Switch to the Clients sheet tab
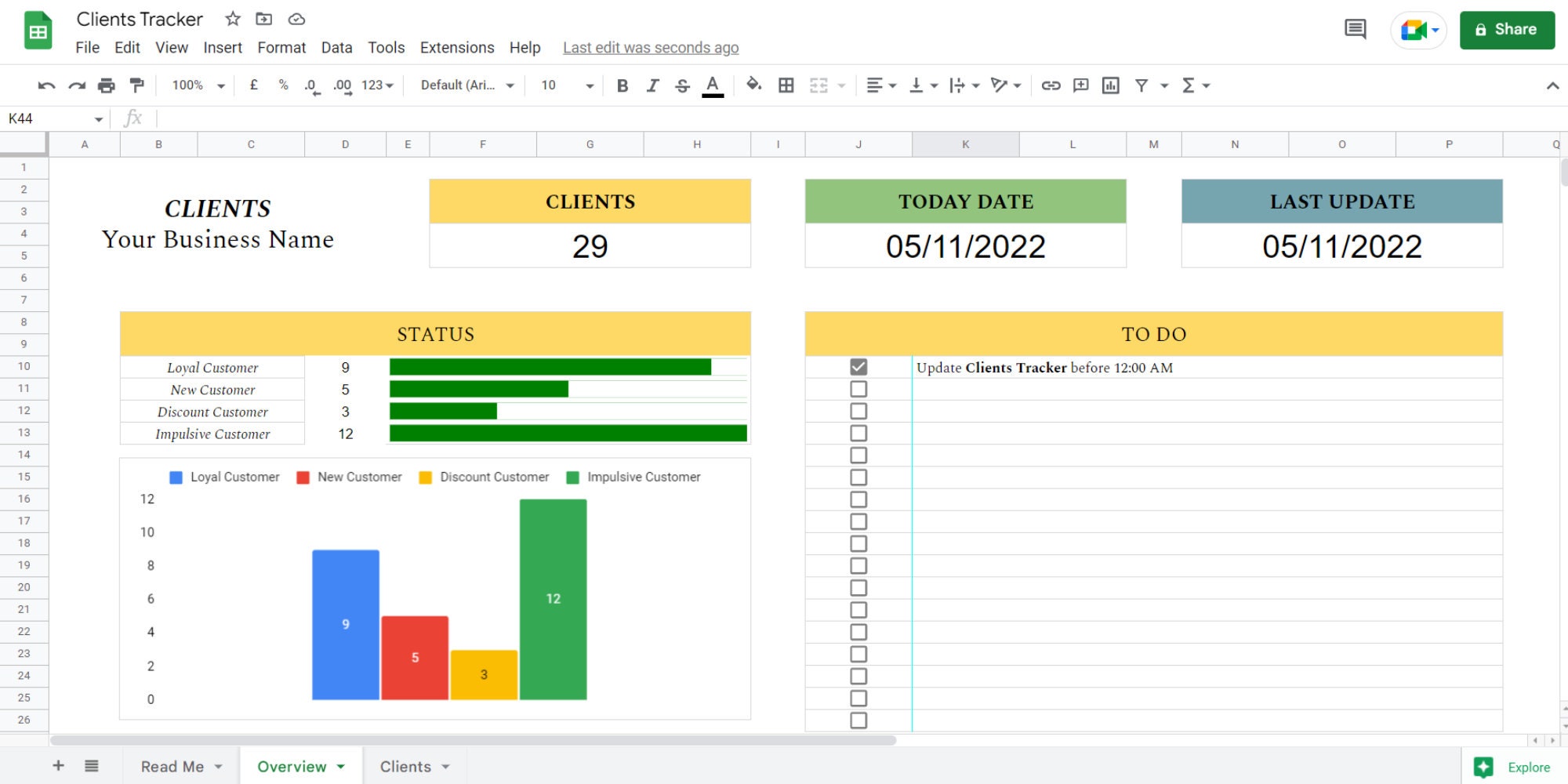This screenshot has width=1568, height=784. (x=406, y=767)
